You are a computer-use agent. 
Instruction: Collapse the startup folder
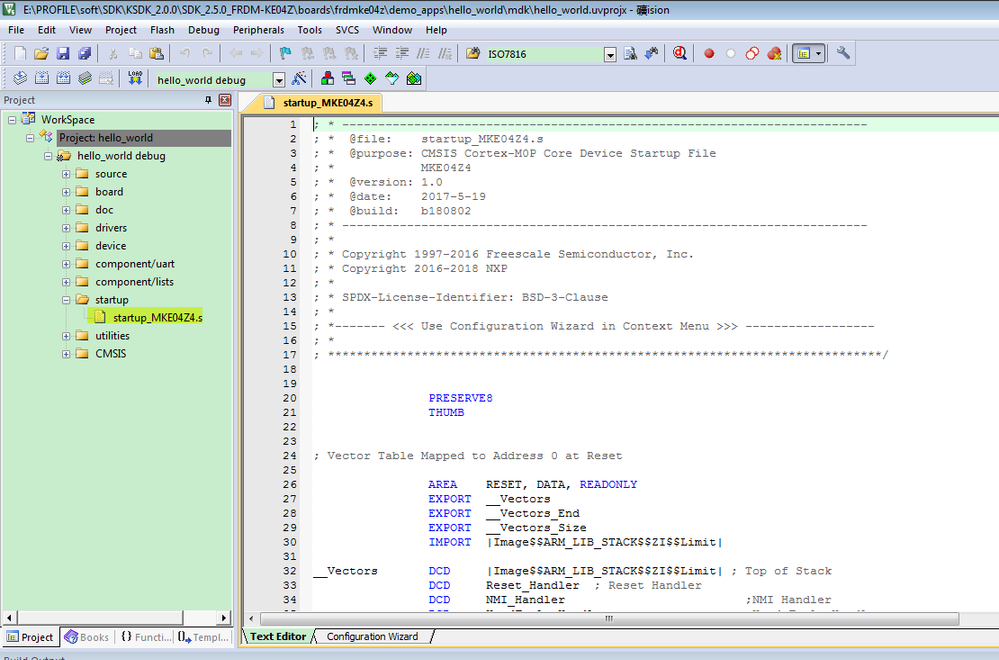(66, 300)
